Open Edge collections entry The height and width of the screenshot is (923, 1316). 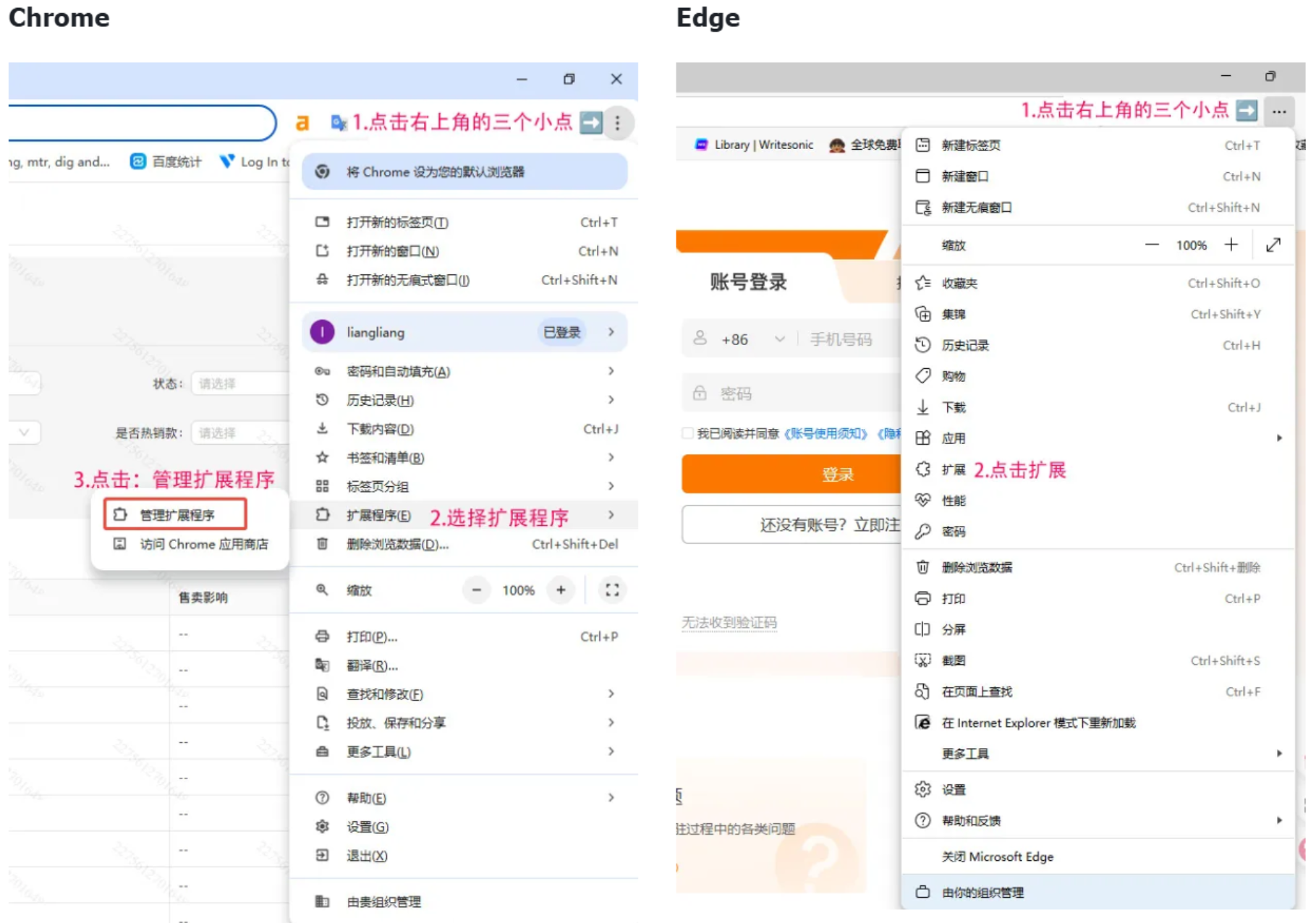1098,314
